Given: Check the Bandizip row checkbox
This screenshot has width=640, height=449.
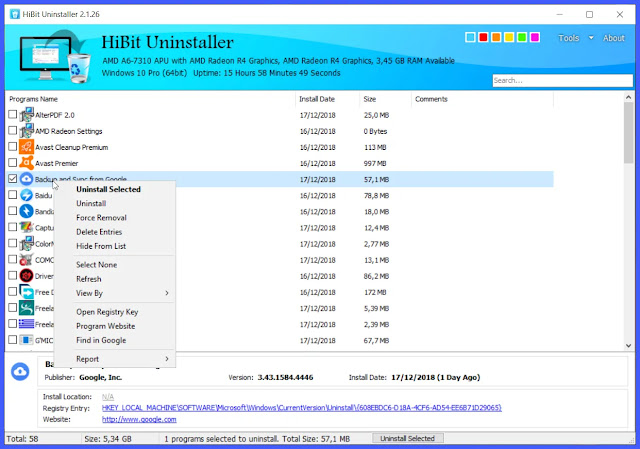Looking at the screenshot, I should coord(13,211).
